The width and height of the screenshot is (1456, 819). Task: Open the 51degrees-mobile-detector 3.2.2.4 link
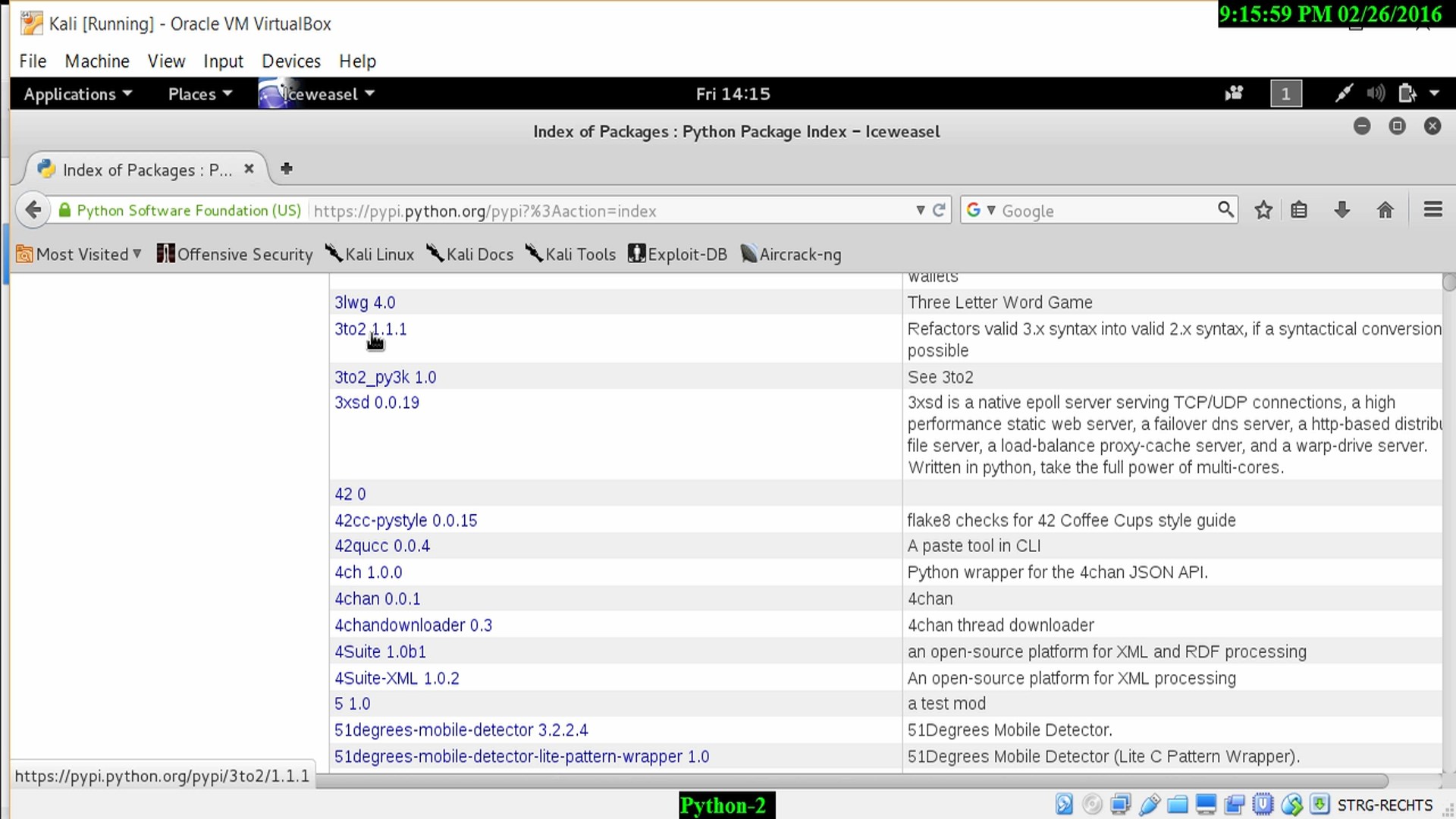(461, 730)
